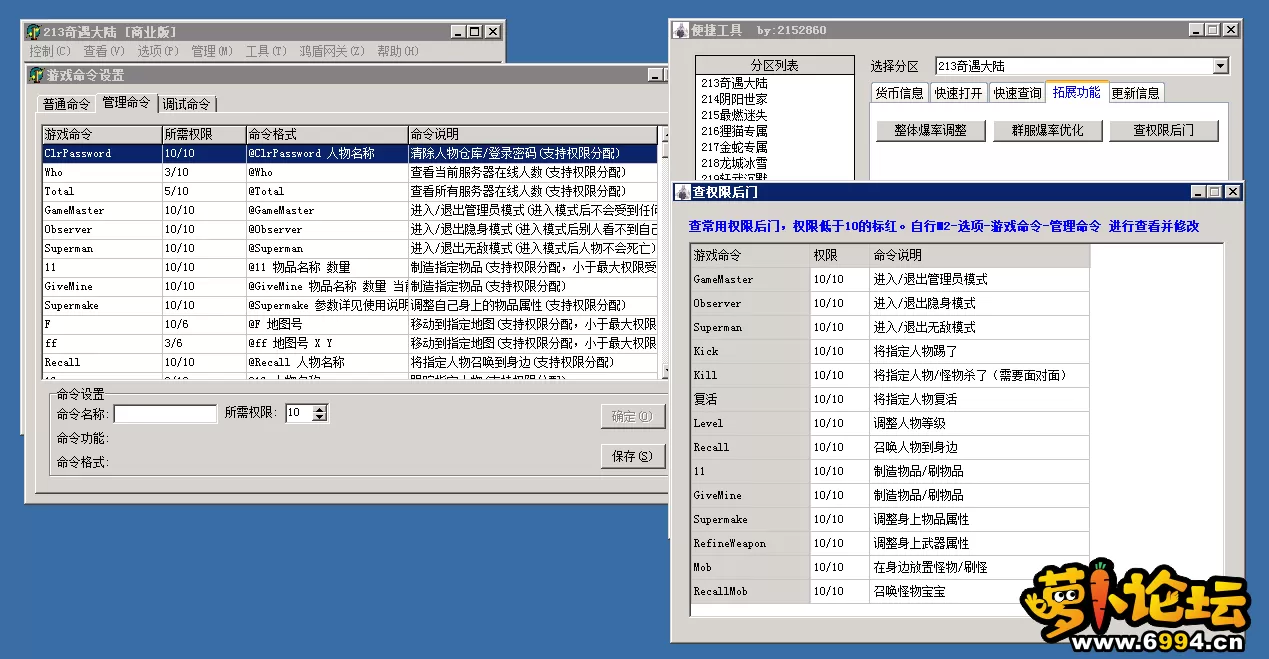Image resolution: width=1269 pixels, height=659 pixels.
Task: Open the 帮助(H) menu
Action: pyautogui.click(x=398, y=51)
